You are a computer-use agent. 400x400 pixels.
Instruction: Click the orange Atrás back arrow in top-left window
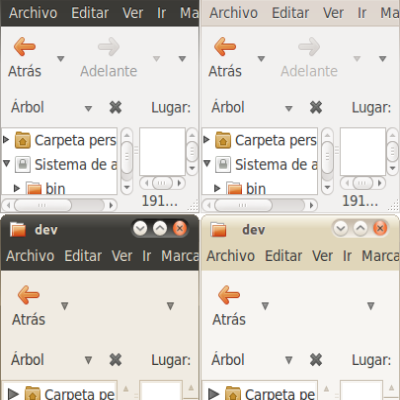(x=25, y=47)
